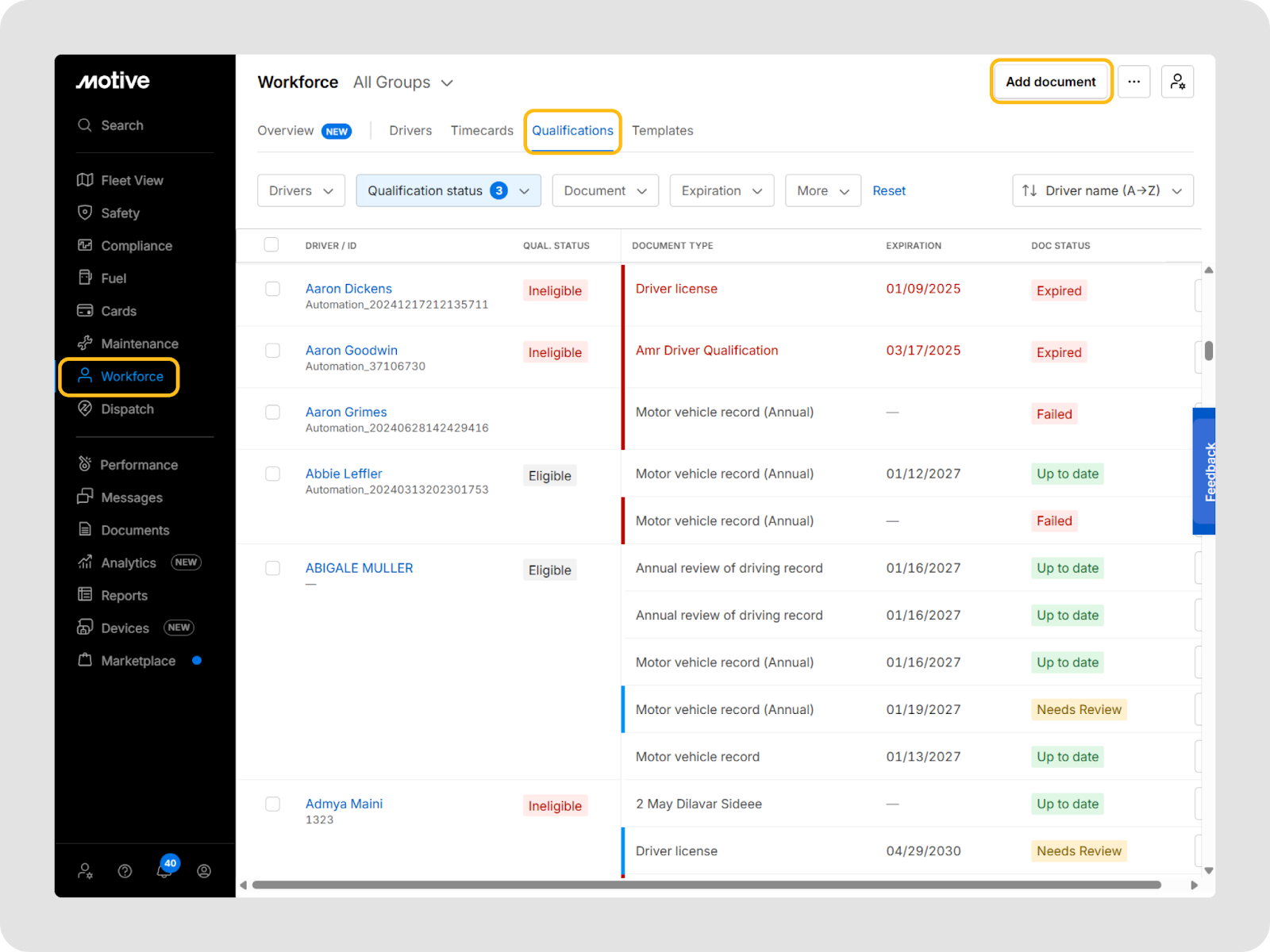The image size is (1270, 952).
Task: Expand the Qualification status filter
Action: coord(448,190)
